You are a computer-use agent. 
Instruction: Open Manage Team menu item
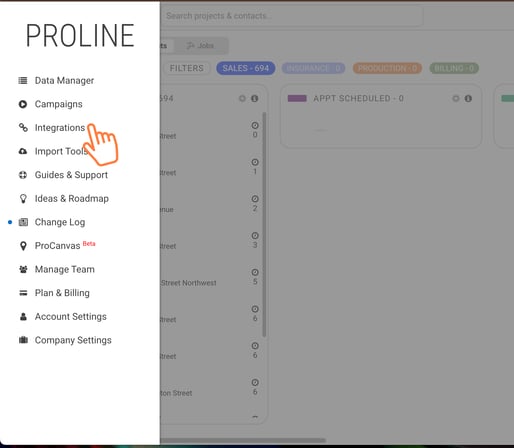click(x=65, y=269)
